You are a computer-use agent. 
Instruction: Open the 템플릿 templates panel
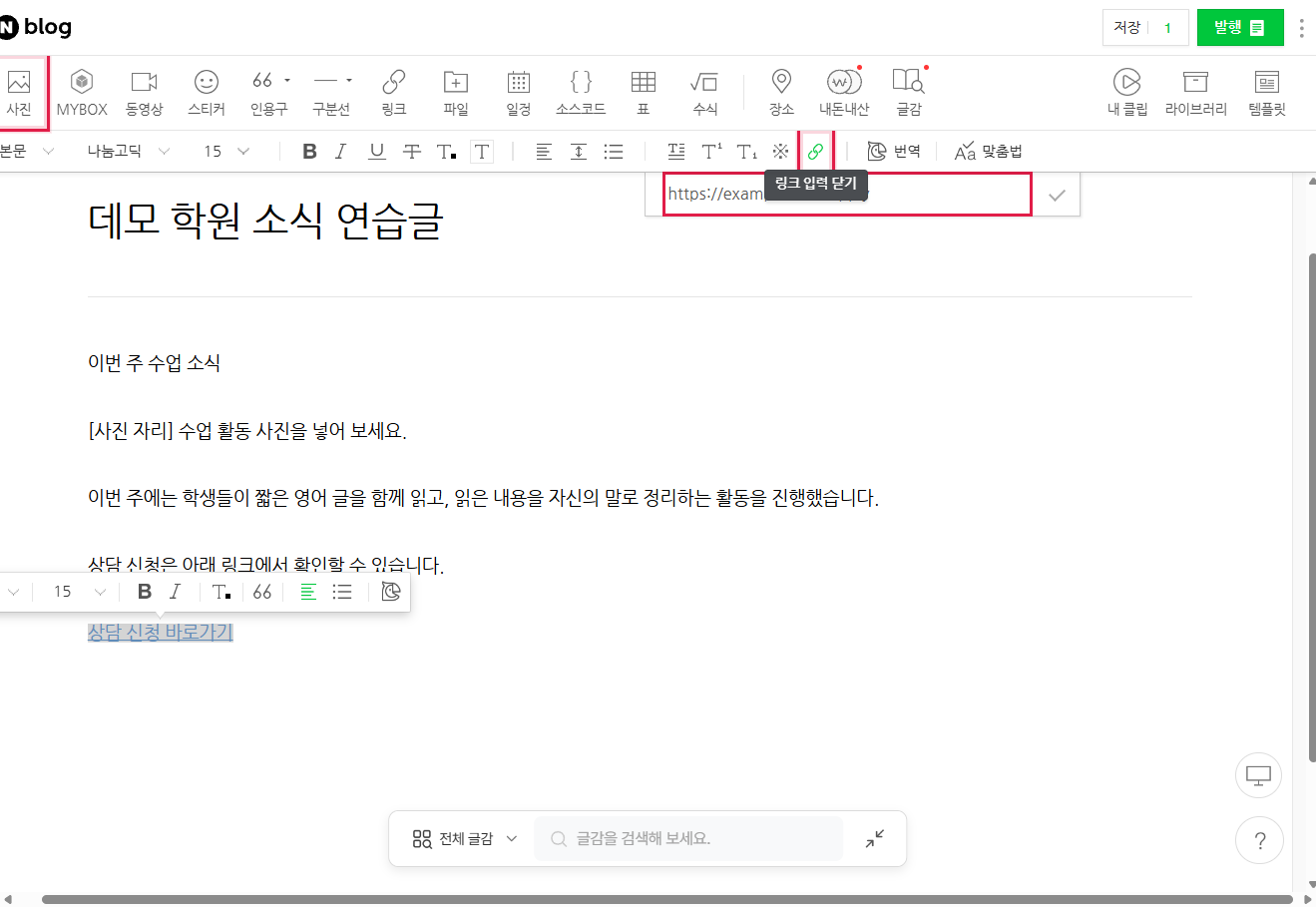[x=1267, y=93]
